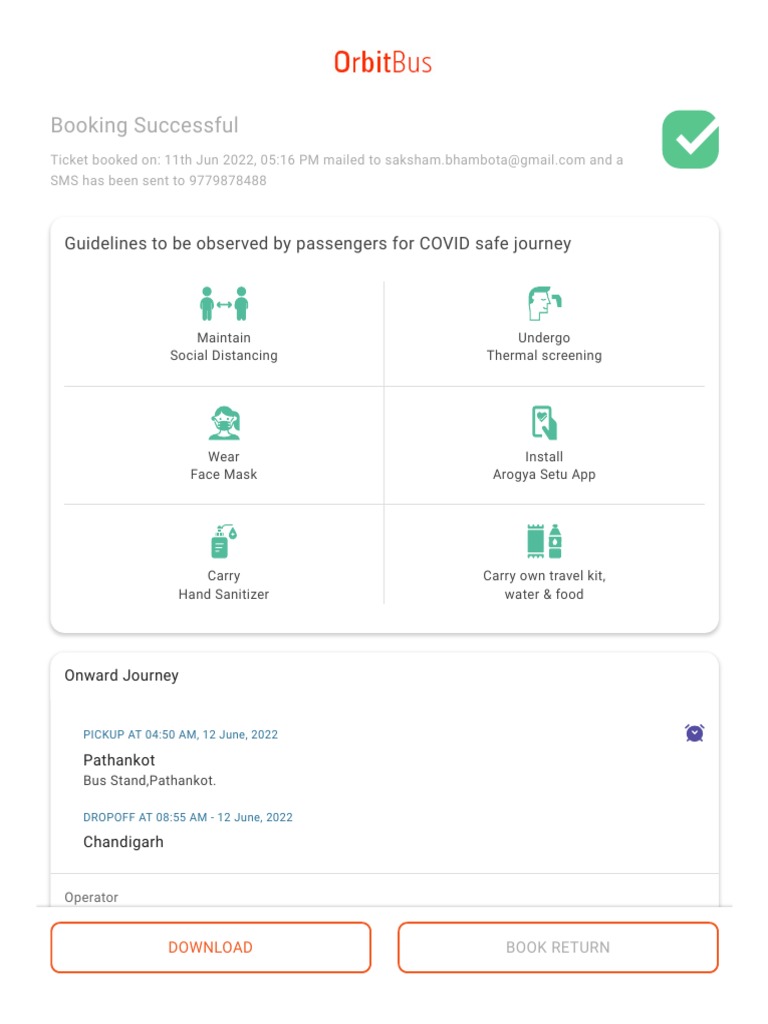
Task: Click the social distancing icon
Action: [x=224, y=303]
